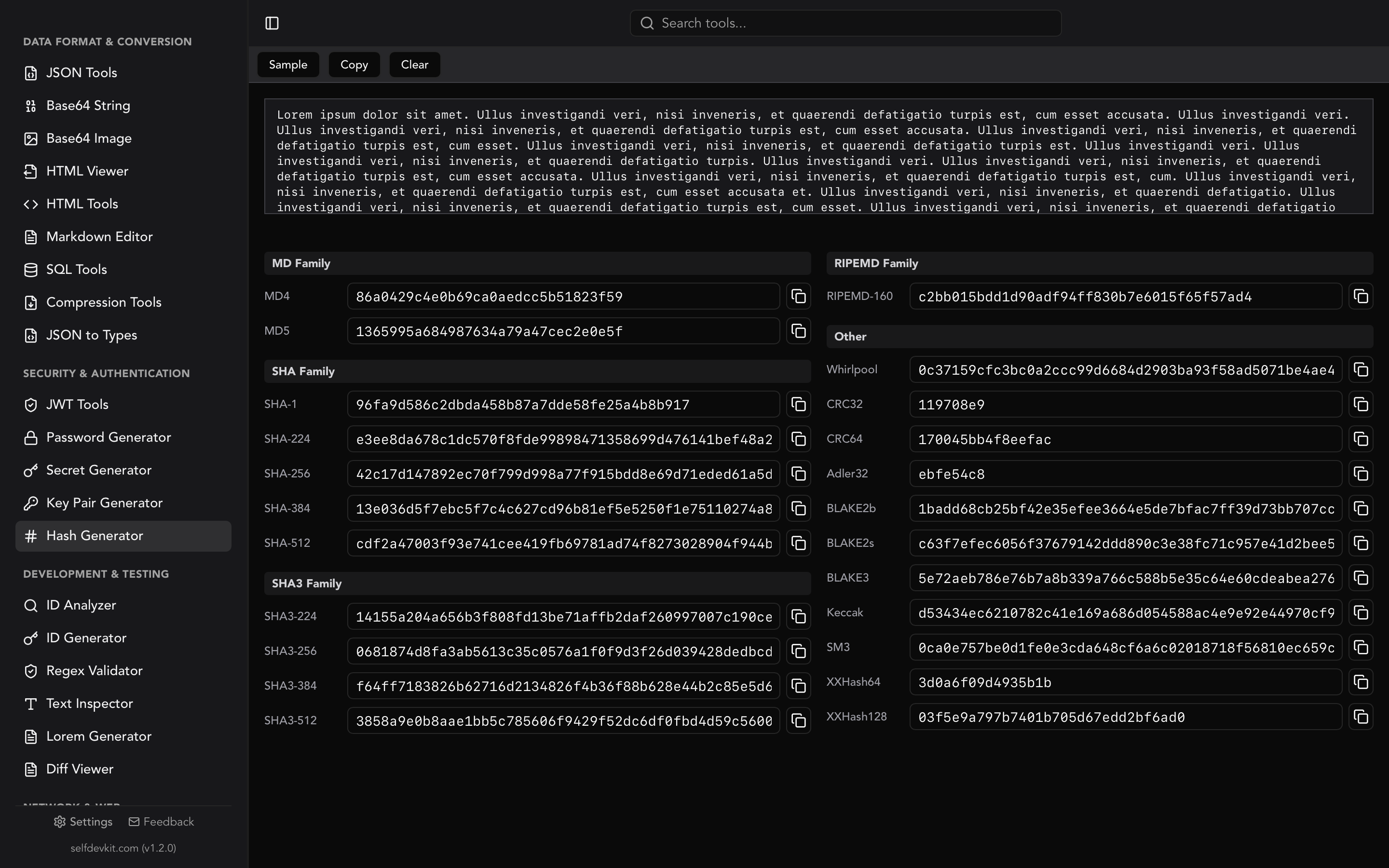Focus the Search tools field

coord(845,23)
